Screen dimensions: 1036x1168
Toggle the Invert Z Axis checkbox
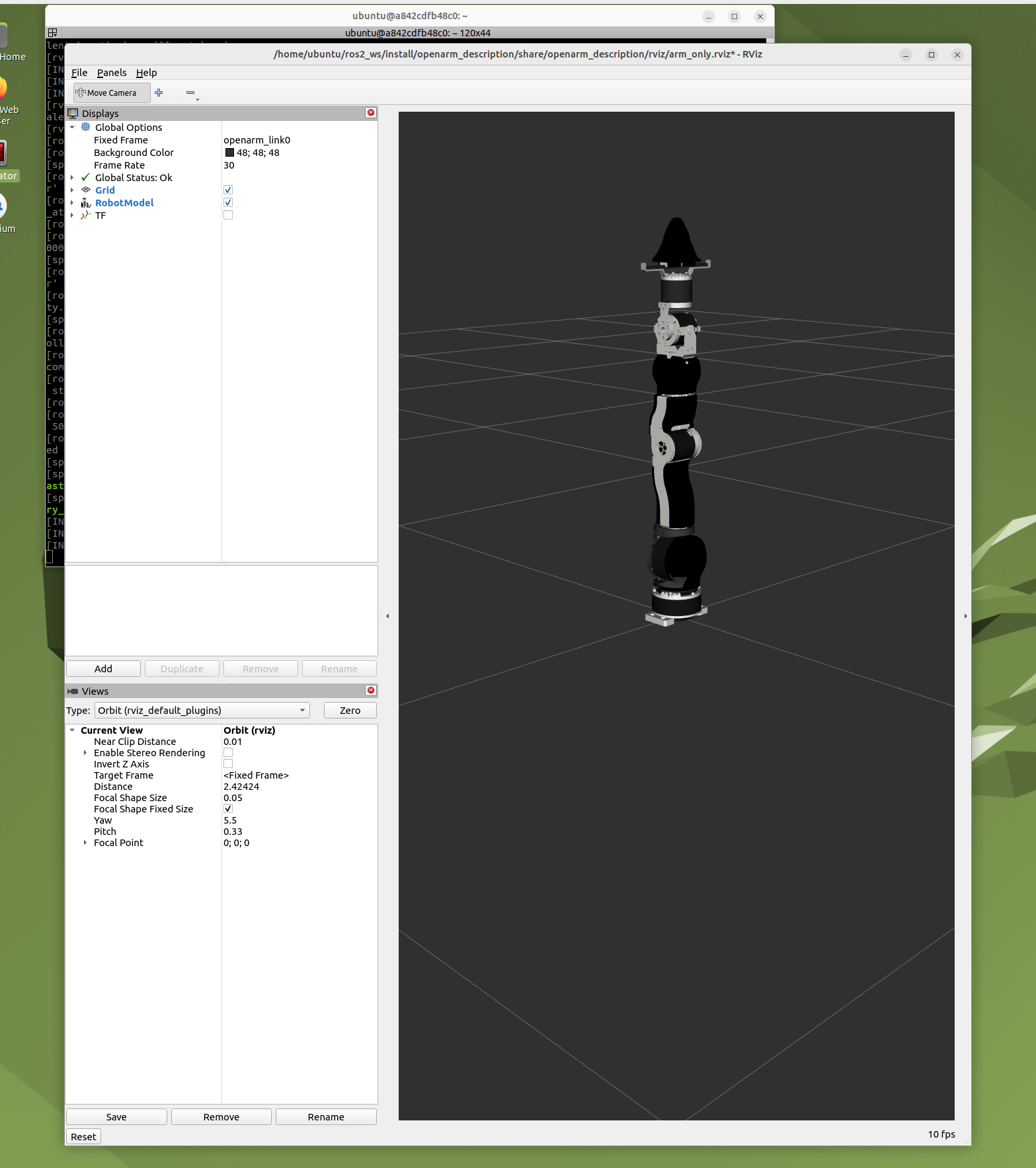[228, 764]
